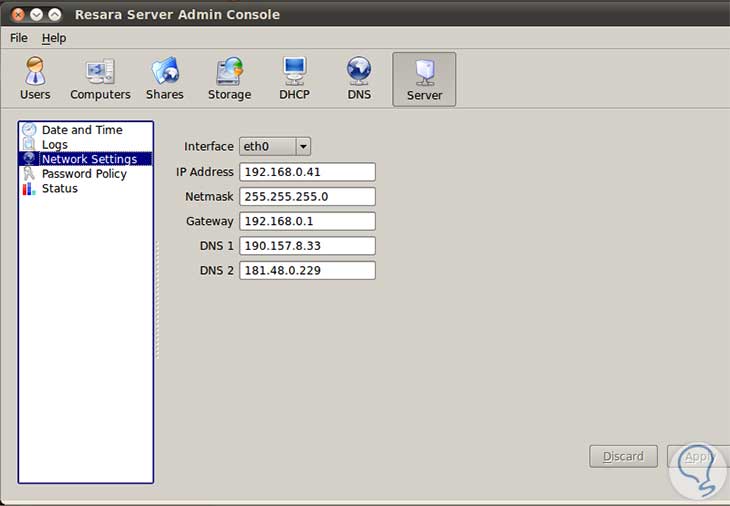The height and width of the screenshot is (506, 730).
Task: Open the File menu
Action: pyautogui.click(x=19, y=38)
